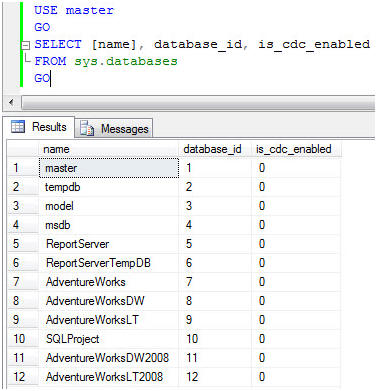Select database_id cell for tempdb row
This screenshot has height=391, width=377.
[215, 187]
